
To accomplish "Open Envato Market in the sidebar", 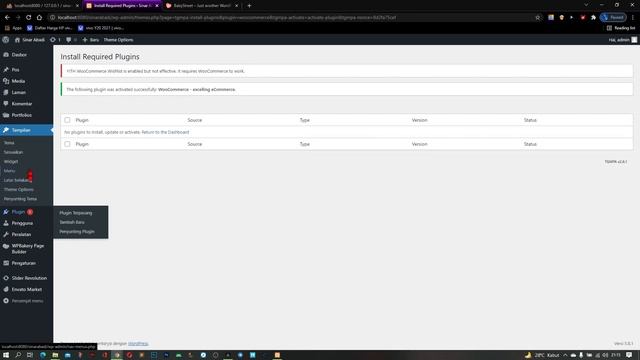I will pyautogui.click(x=27, y=289).
